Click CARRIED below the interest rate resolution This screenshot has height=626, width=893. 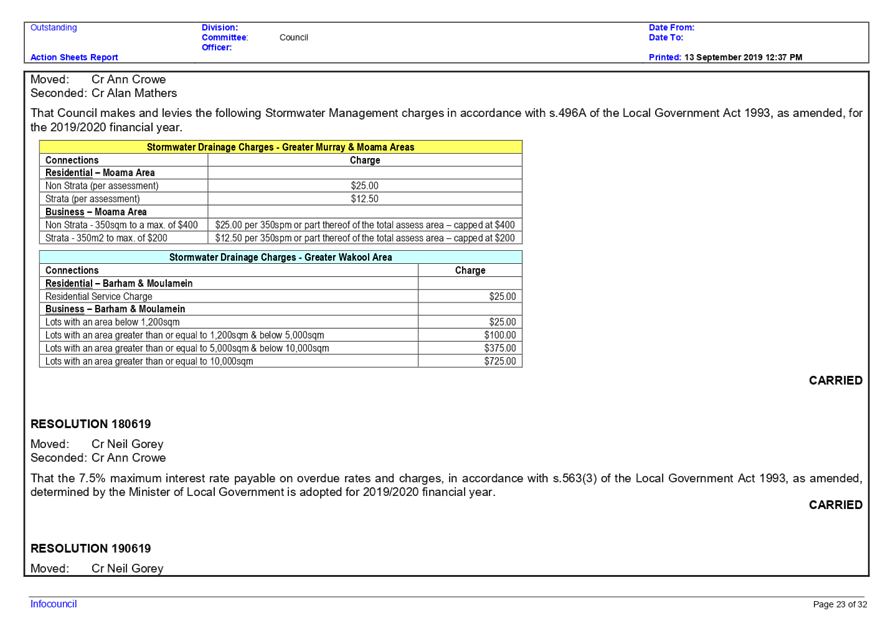point(835,505)
